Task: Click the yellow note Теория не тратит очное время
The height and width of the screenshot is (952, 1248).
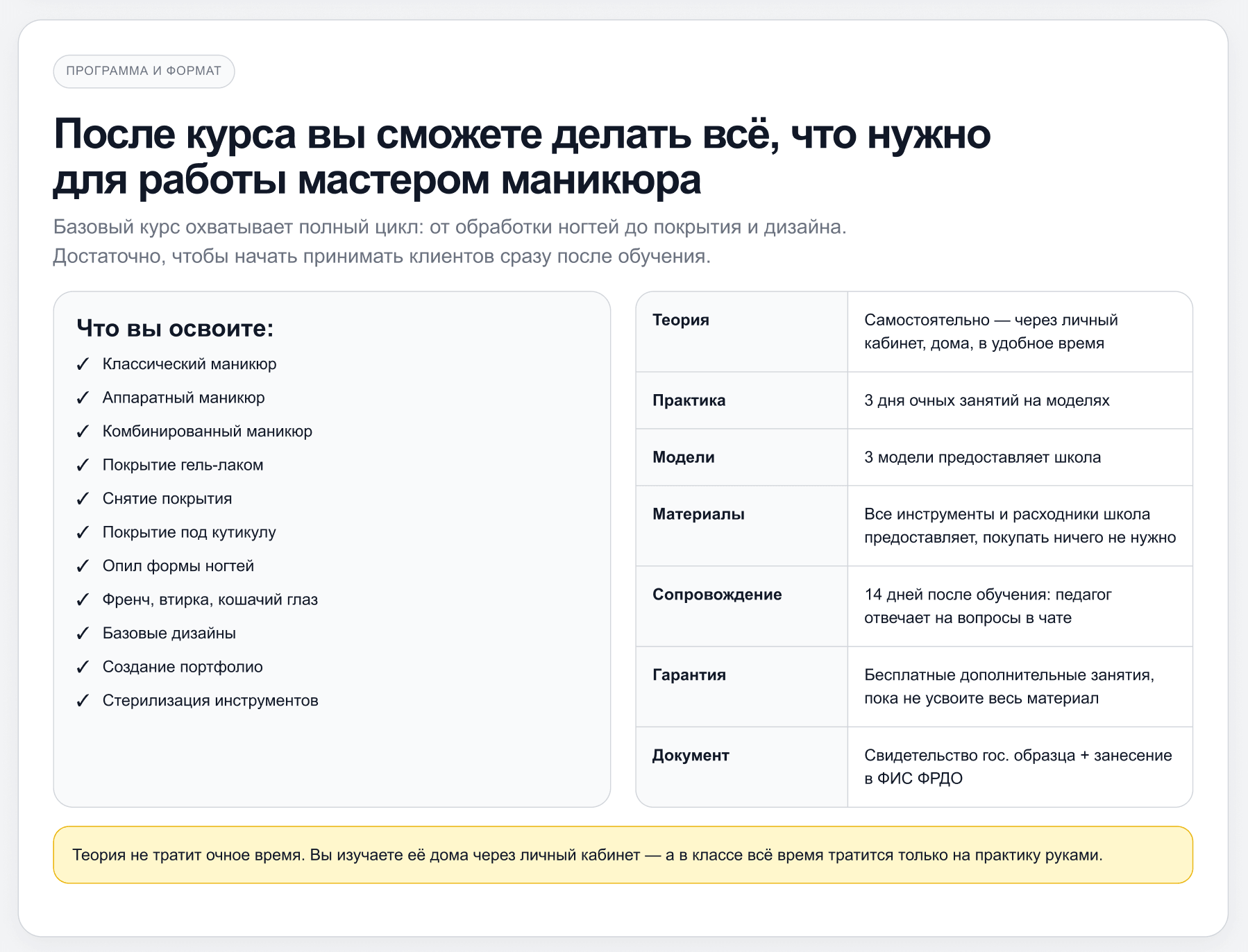Action: point(623,855)
